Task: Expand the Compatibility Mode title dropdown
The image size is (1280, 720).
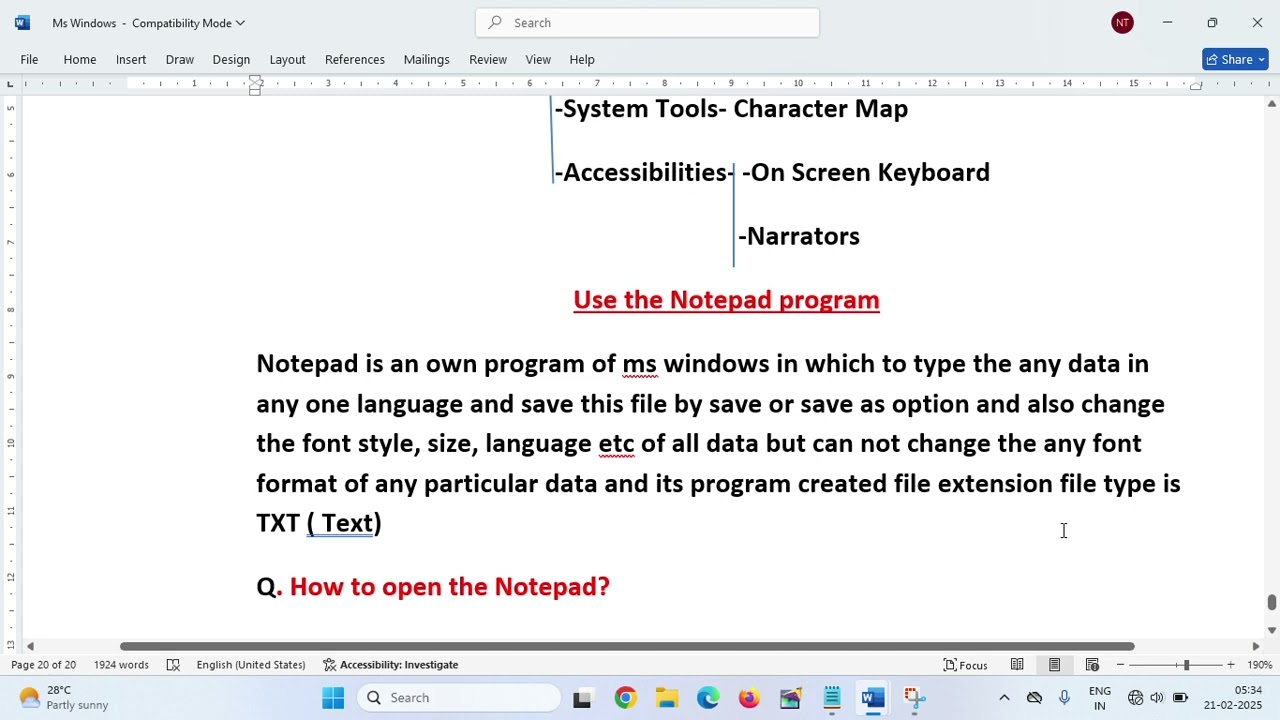Action: click(189, 22)
